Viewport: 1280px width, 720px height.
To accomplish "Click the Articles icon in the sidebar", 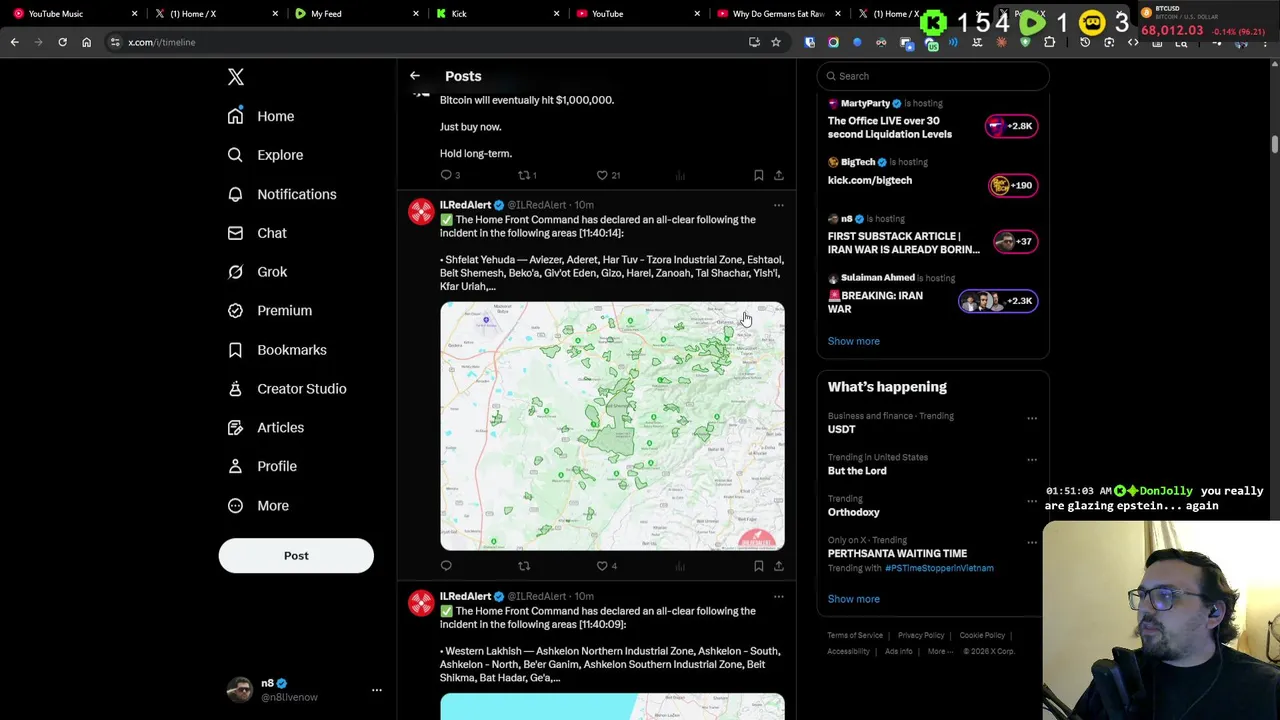I will (x=235, y=427).
